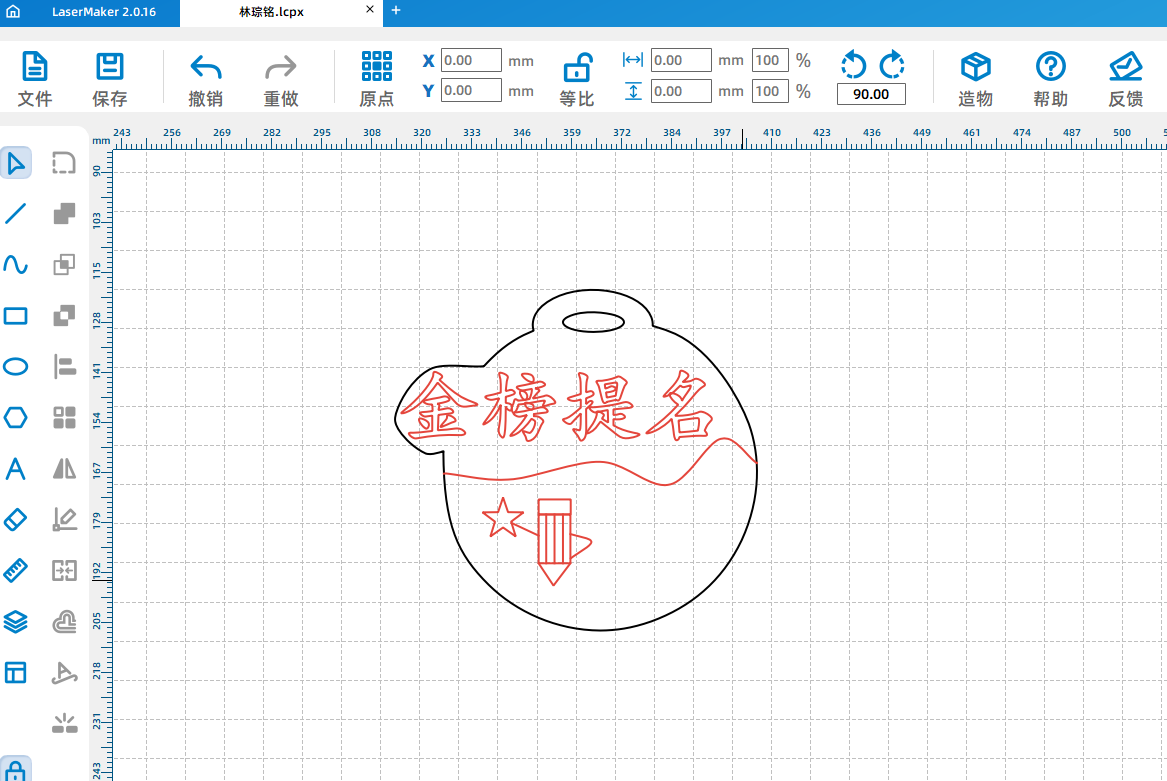
Task: Click the rotation angle field showing 90.00
Action: coord(871,95)
